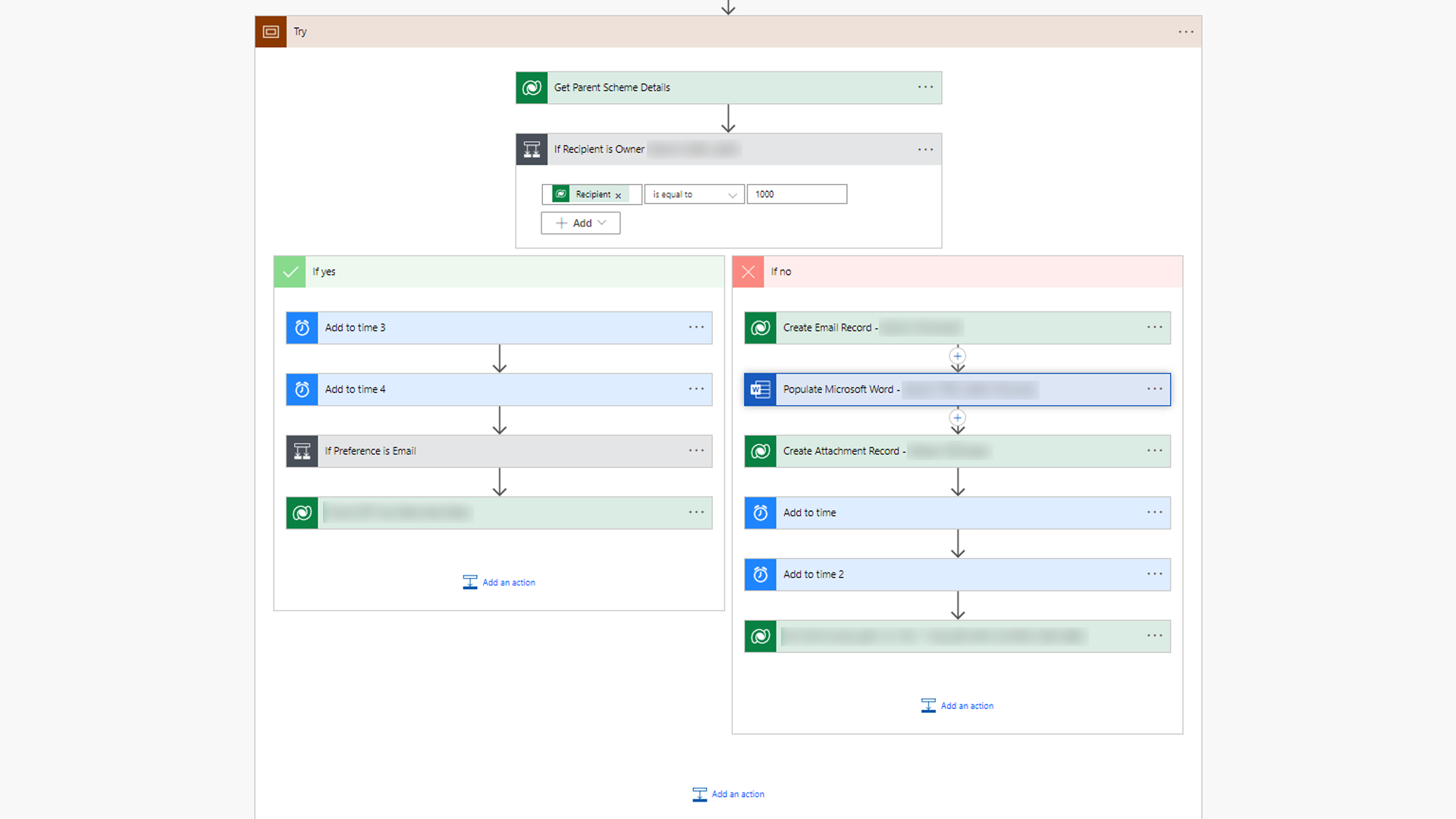
Task: Remove the Recipient token with its x
Action: 618,196
